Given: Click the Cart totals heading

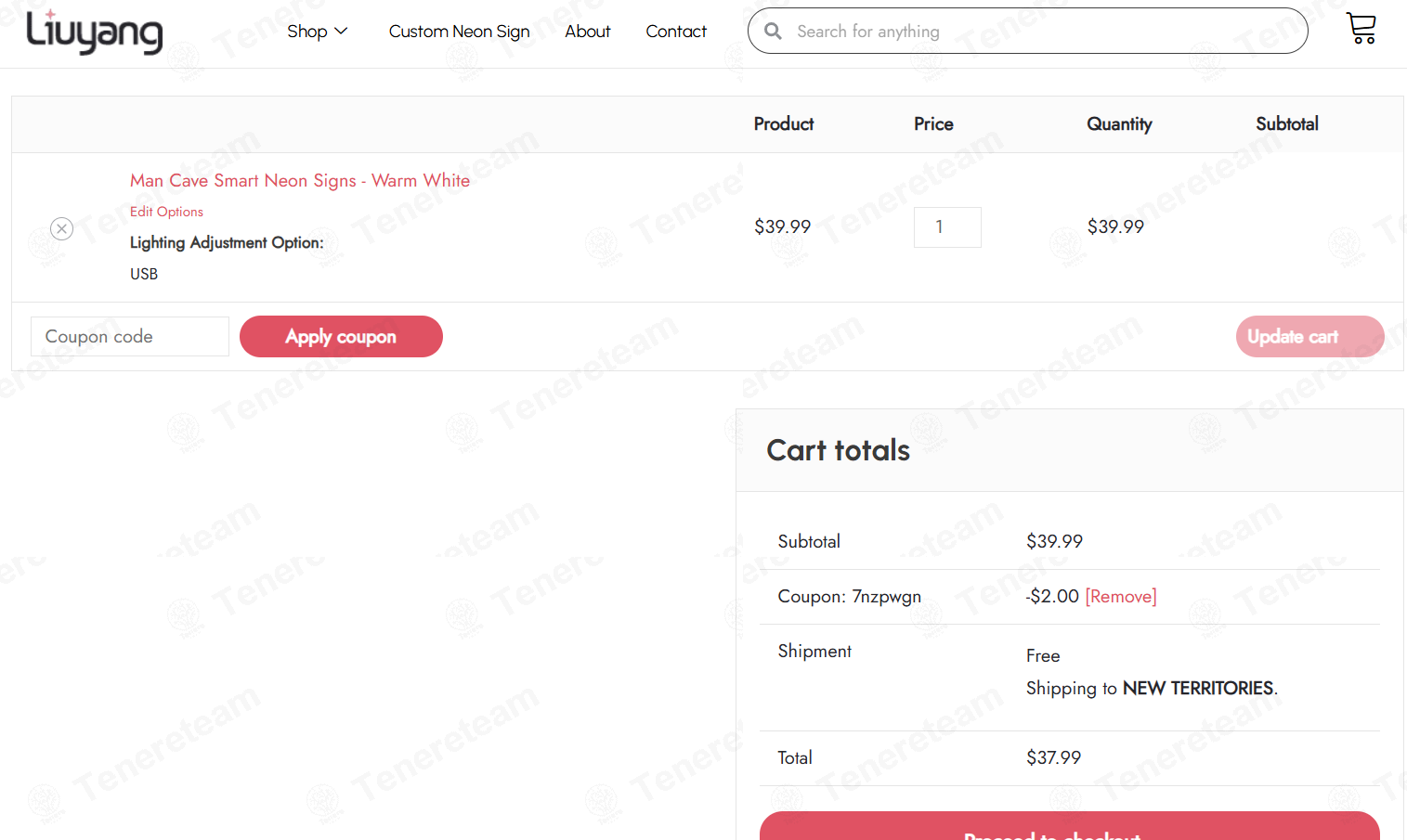Looking at the screenshot, I should tap(838, 450).
